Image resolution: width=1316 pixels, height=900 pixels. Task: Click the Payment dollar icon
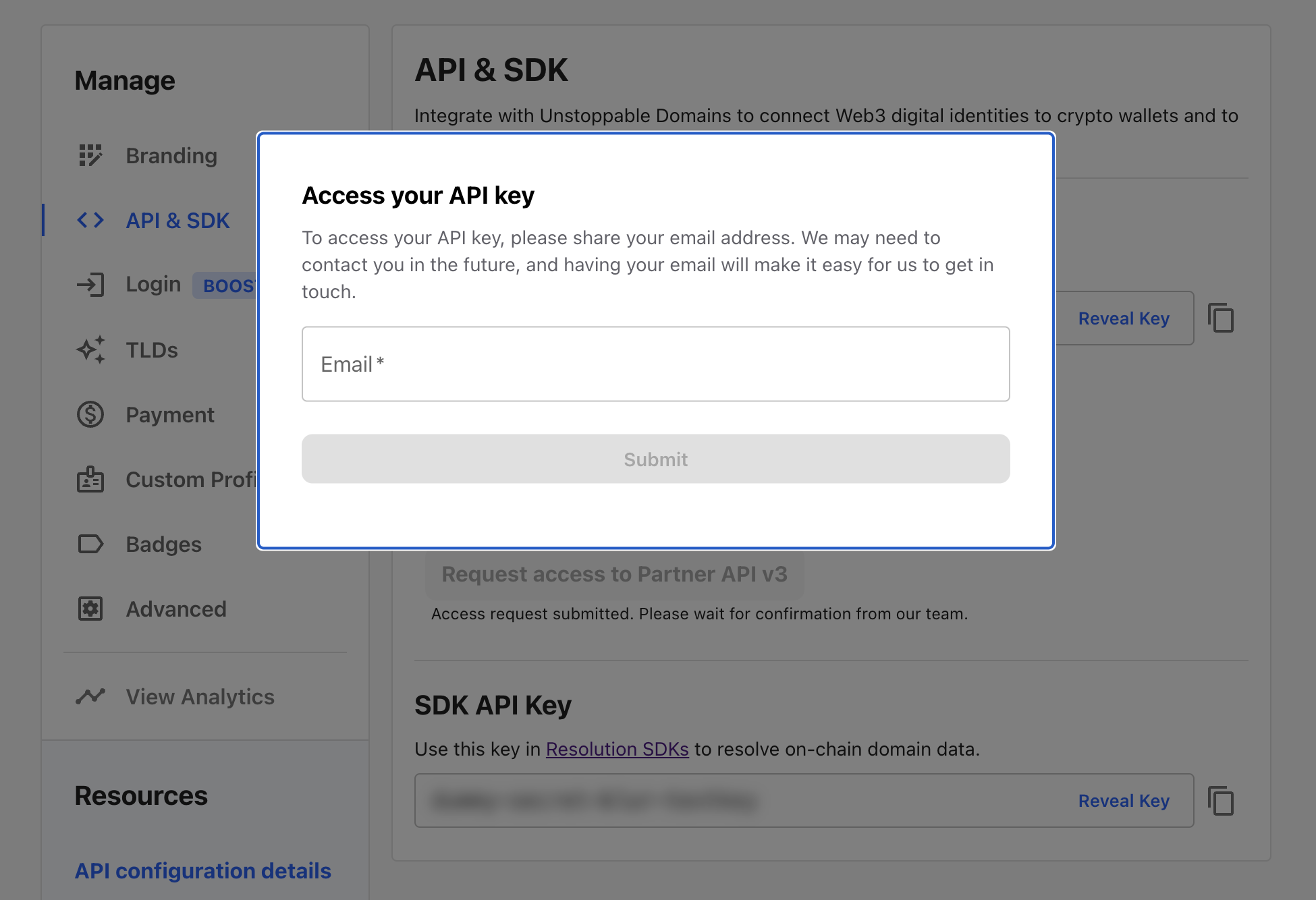tap(90, 414)
